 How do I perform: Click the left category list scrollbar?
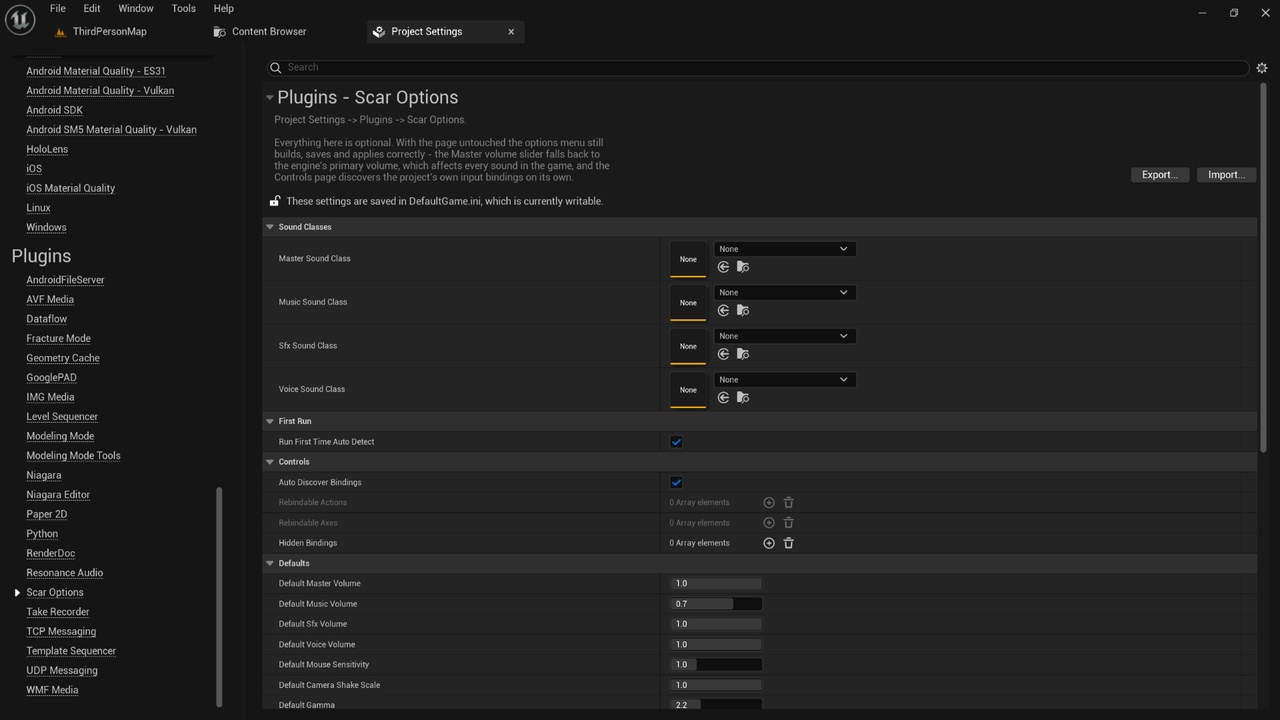[219, 597]
